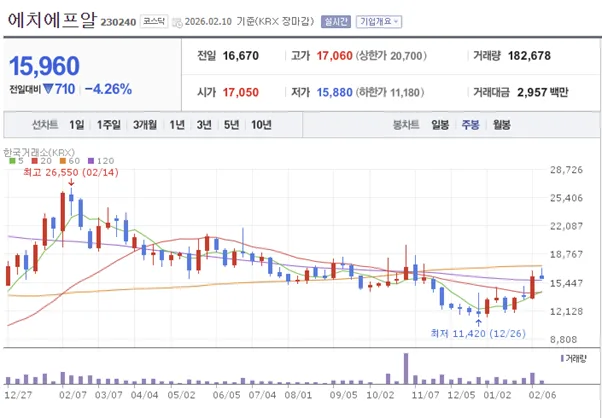Click the 고가 value 17,060
This screenshot has width=602, height=418.
(334, 56)
